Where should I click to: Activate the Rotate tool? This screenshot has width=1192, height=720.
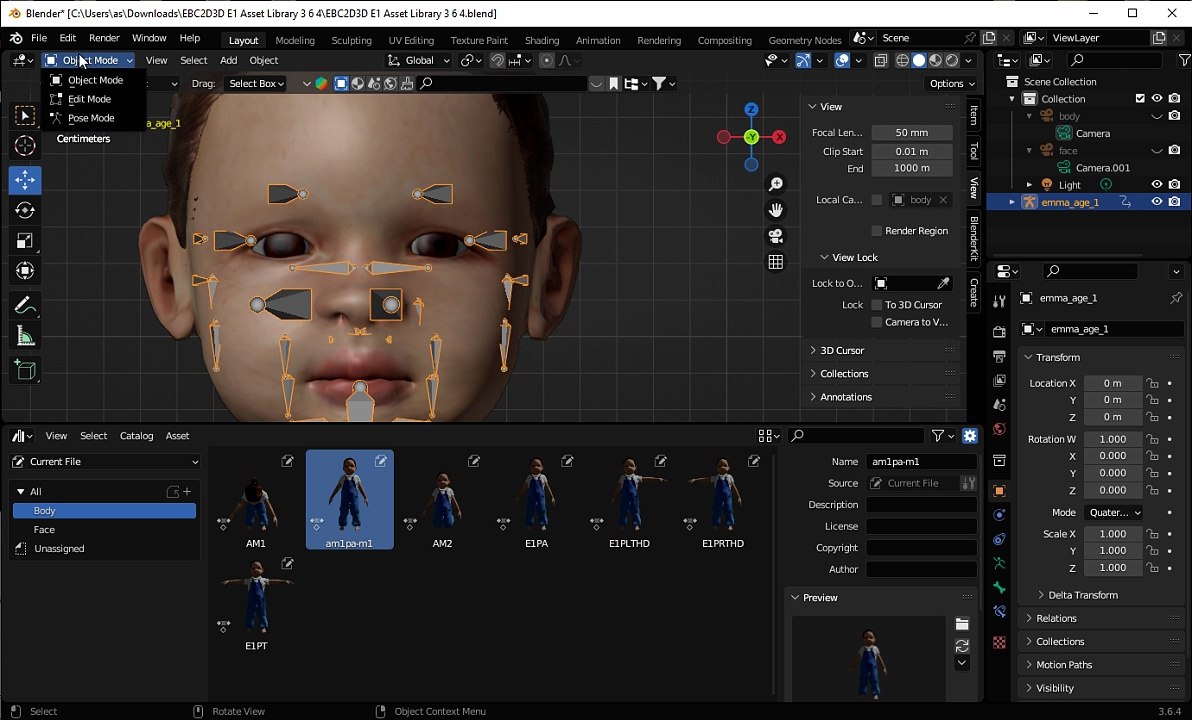(x=24, y=211)
